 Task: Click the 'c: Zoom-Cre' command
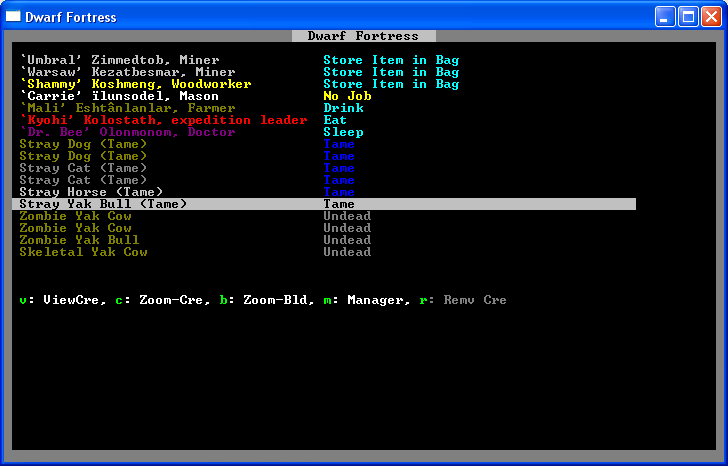(x=163, y=300)
